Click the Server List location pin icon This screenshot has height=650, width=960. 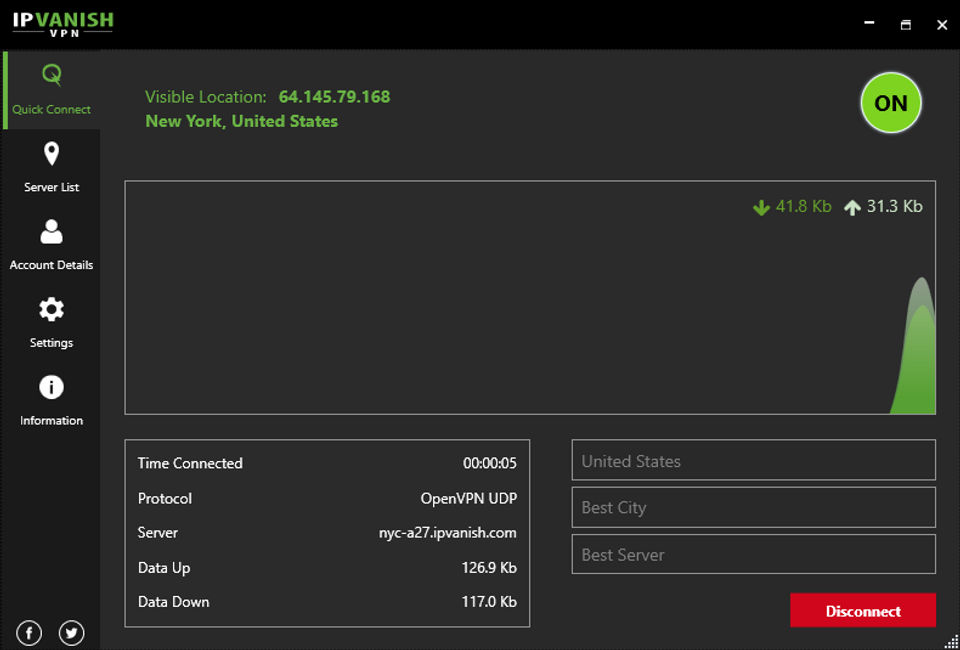51,154
